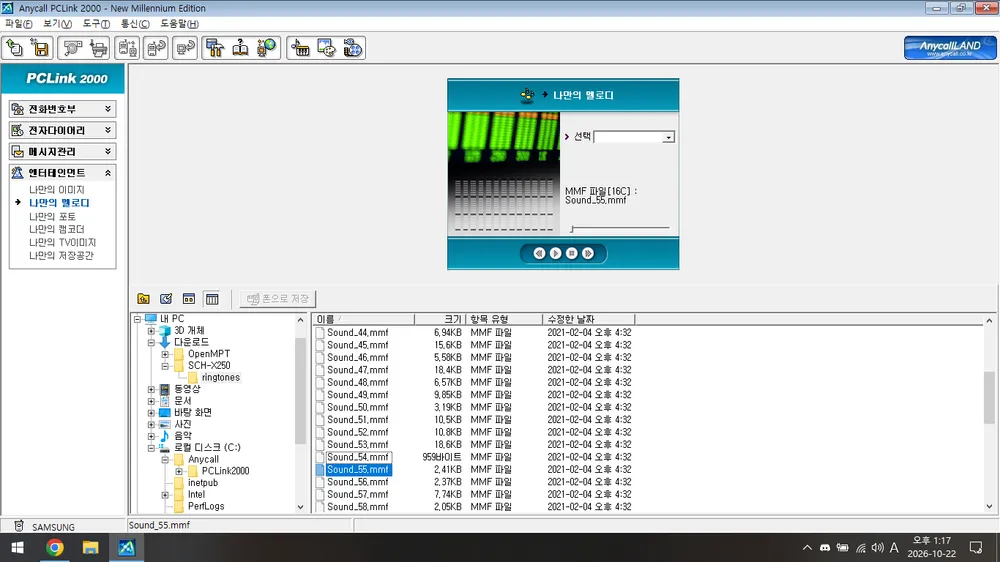
Task: Click the AnycallLAND logo banner
Action: (950, 48)
